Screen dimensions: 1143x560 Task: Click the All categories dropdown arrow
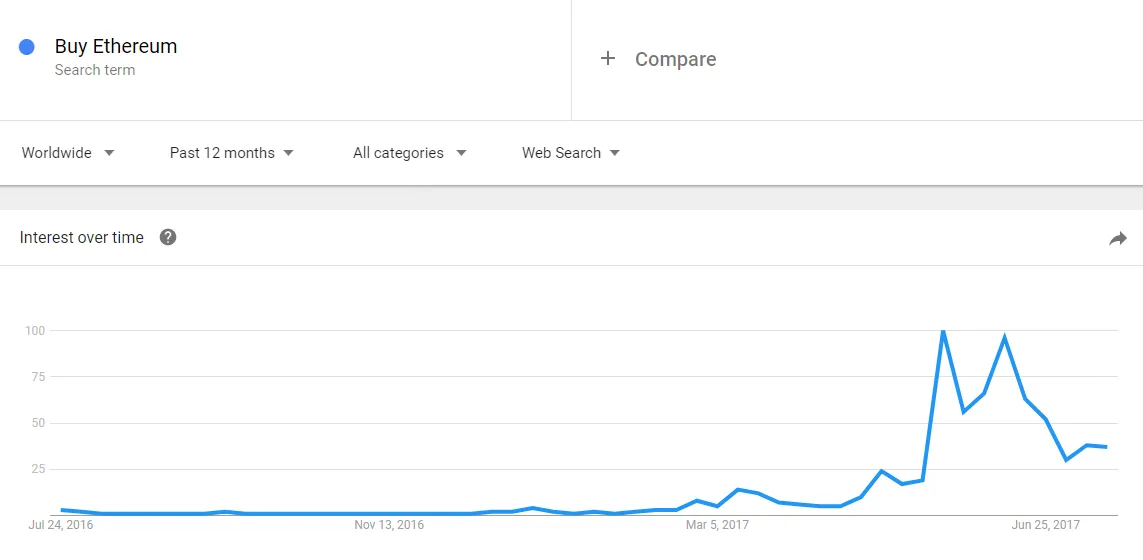tap(461, 153)
